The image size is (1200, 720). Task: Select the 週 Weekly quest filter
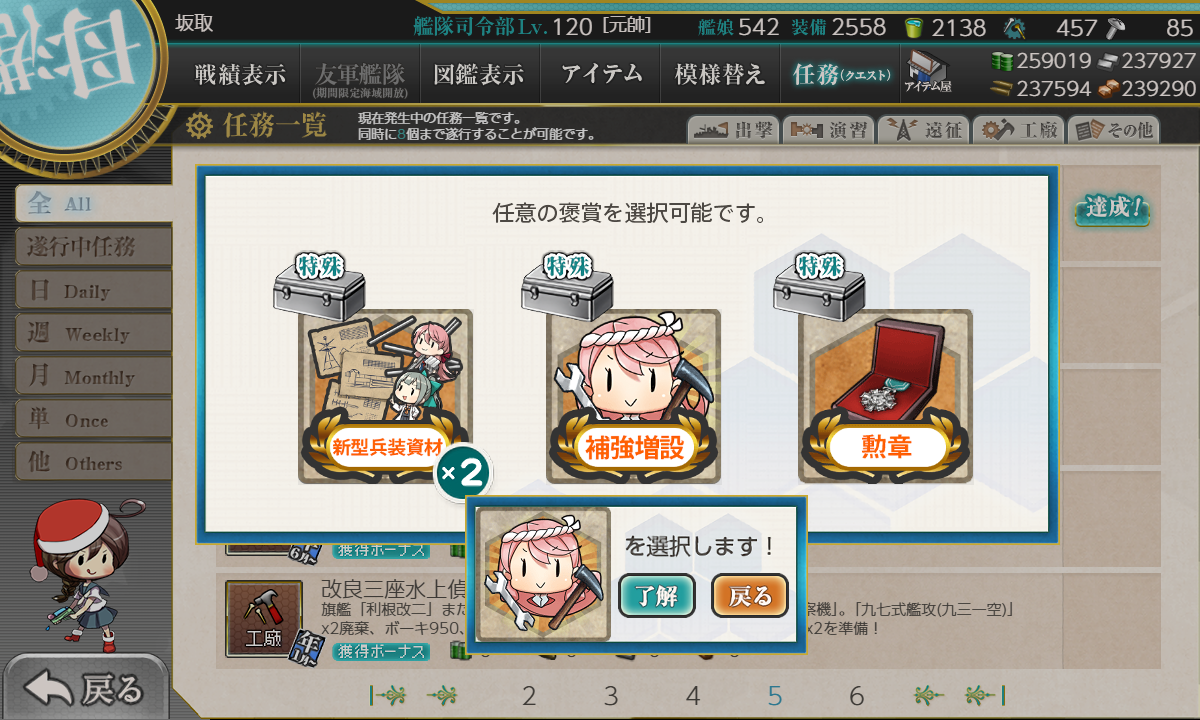pos(93,333)
